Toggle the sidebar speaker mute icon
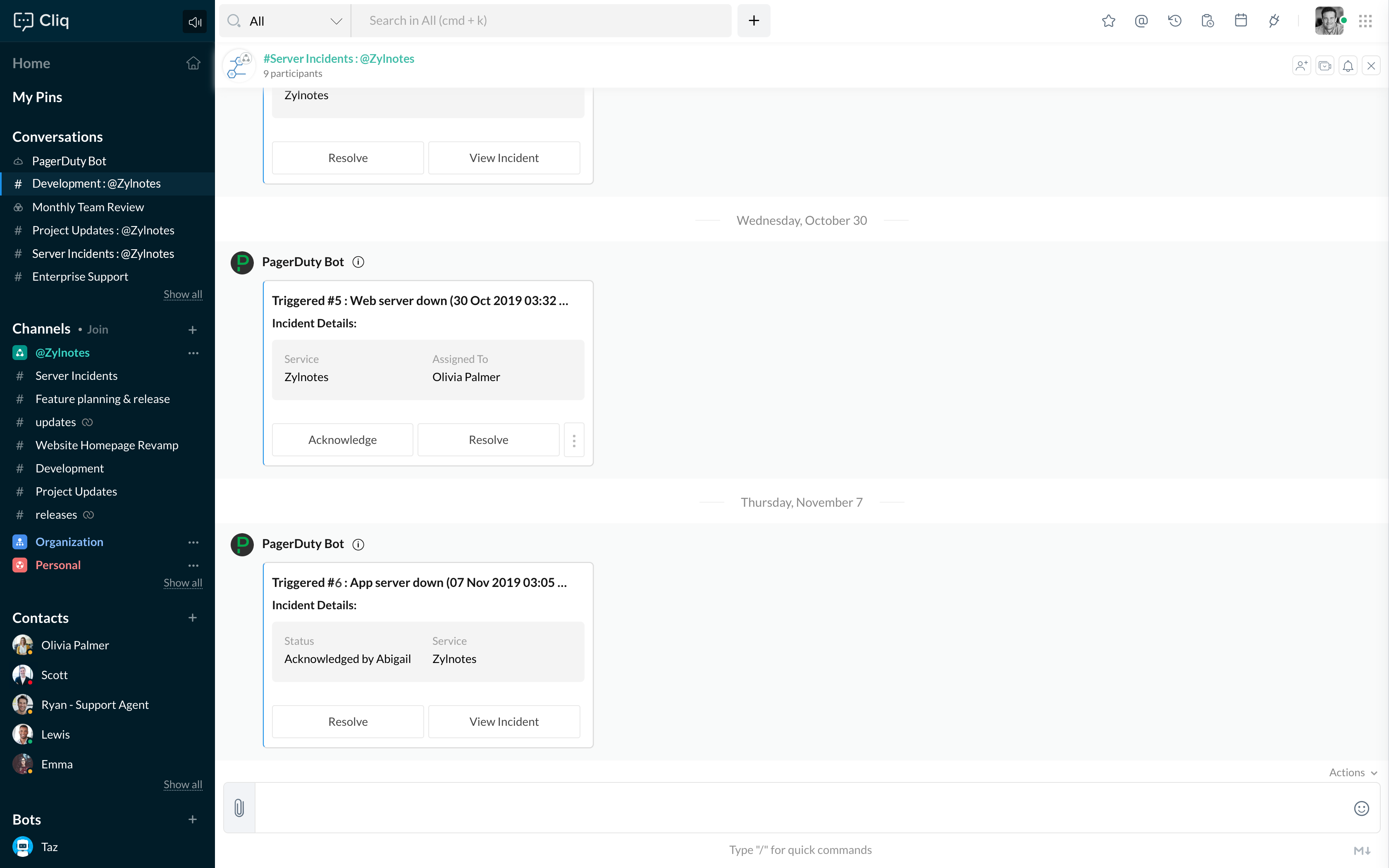Viewport: 1389px width, 868px height. [195, 22]
